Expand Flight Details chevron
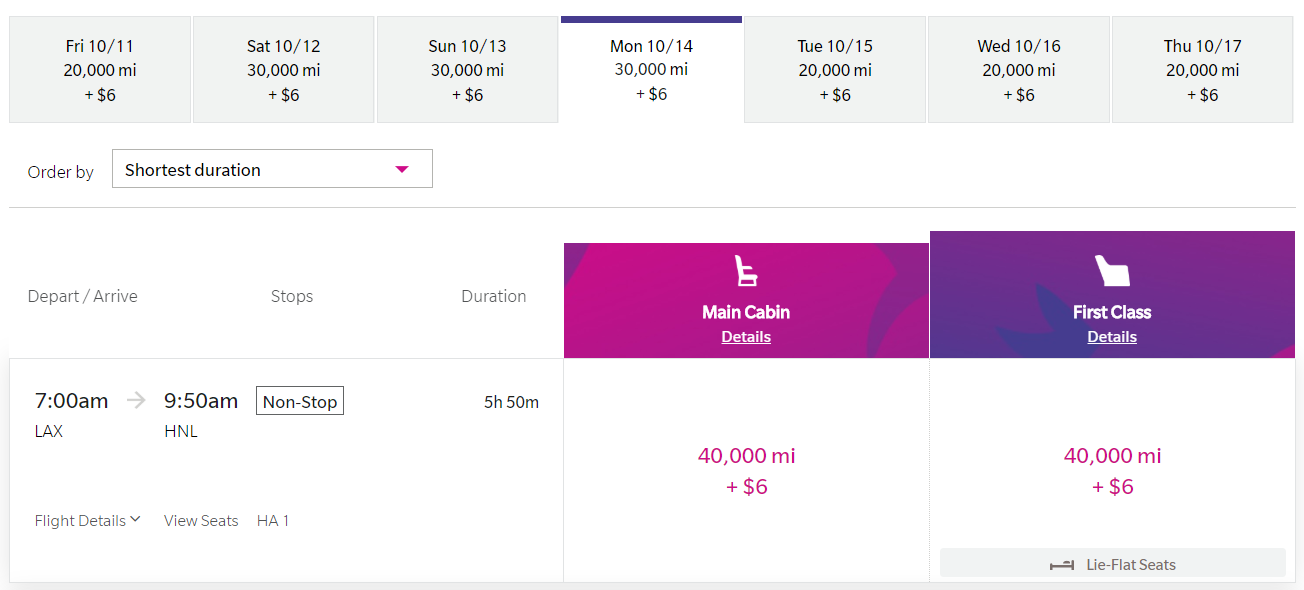This screenshot has height=590, width=1304. [135, 520]
